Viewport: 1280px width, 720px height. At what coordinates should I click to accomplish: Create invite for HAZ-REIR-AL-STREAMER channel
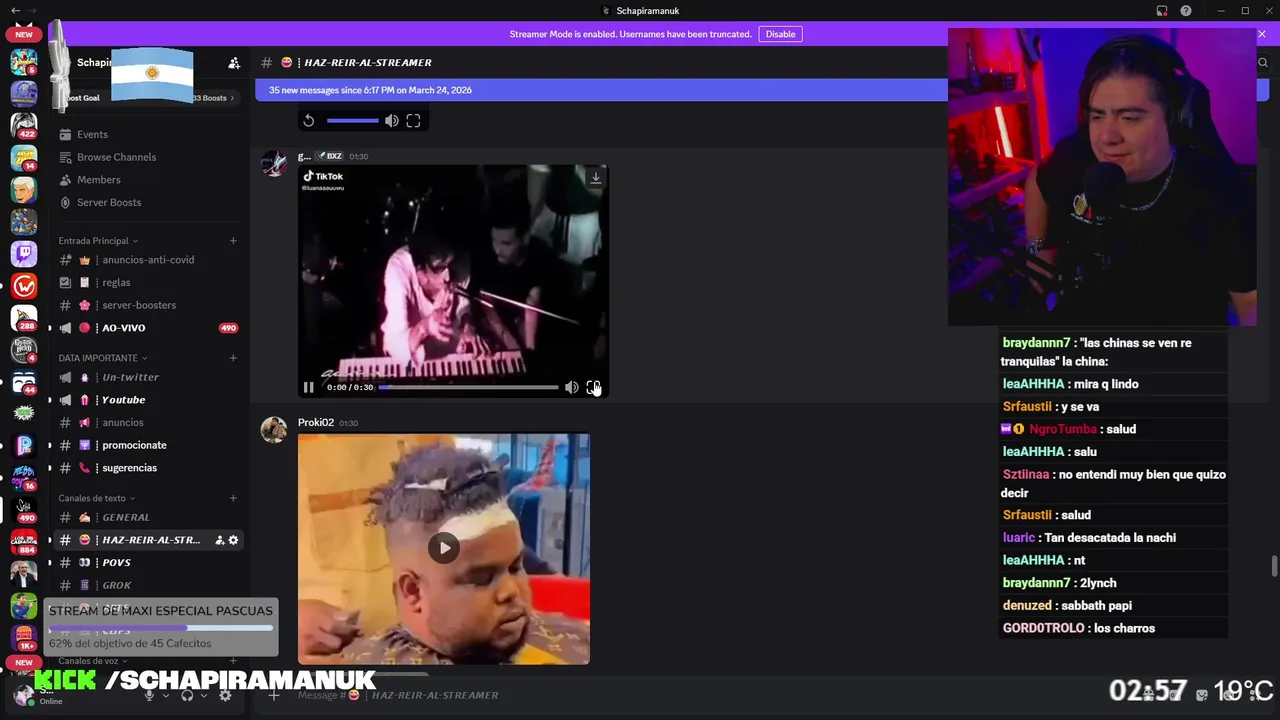click(220, 540)
